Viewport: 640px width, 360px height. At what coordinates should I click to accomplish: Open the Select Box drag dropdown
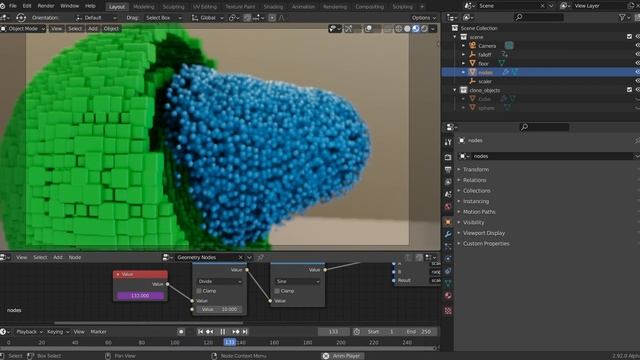pos(163,18)
